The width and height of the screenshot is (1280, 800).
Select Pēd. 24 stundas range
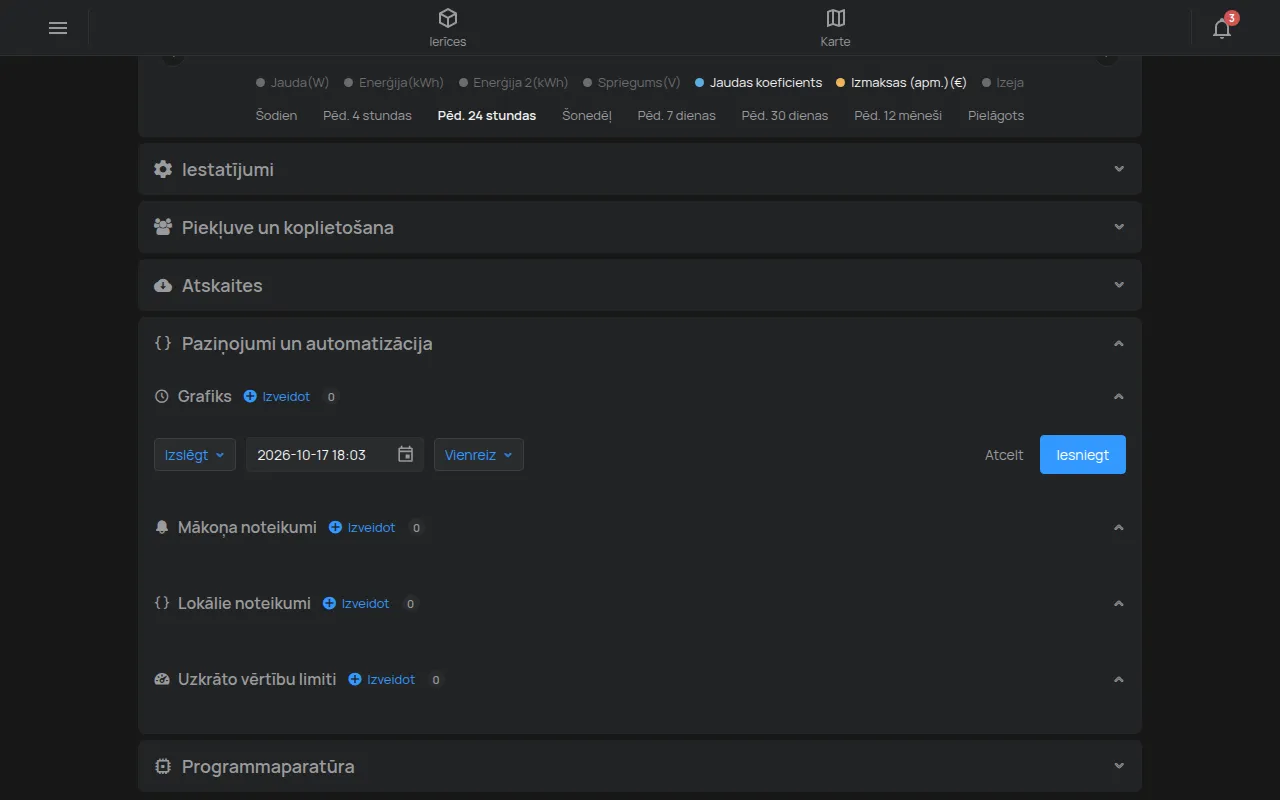coord(487,115)
